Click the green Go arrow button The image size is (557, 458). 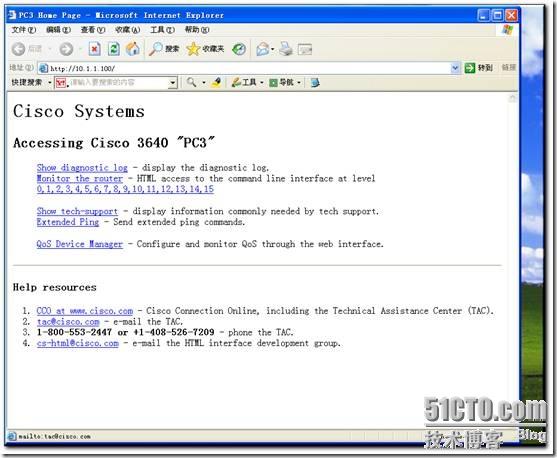tap(470, 68)
